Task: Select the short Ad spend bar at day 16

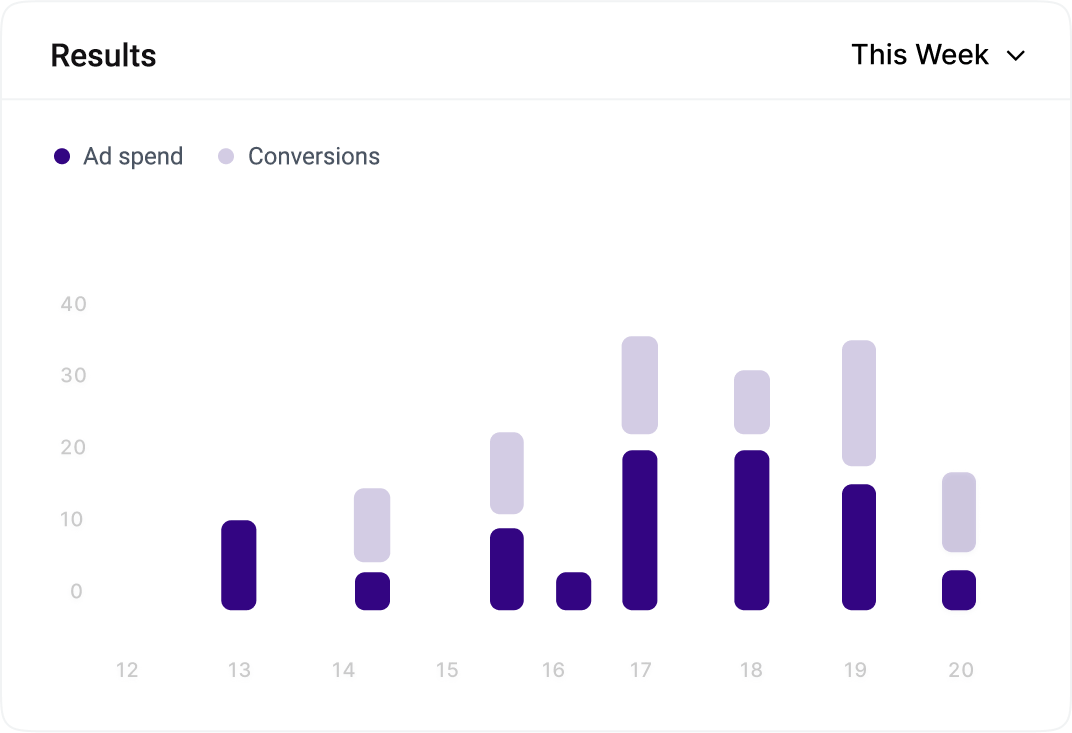Action: pyautogui.click(x=574, y=591)
